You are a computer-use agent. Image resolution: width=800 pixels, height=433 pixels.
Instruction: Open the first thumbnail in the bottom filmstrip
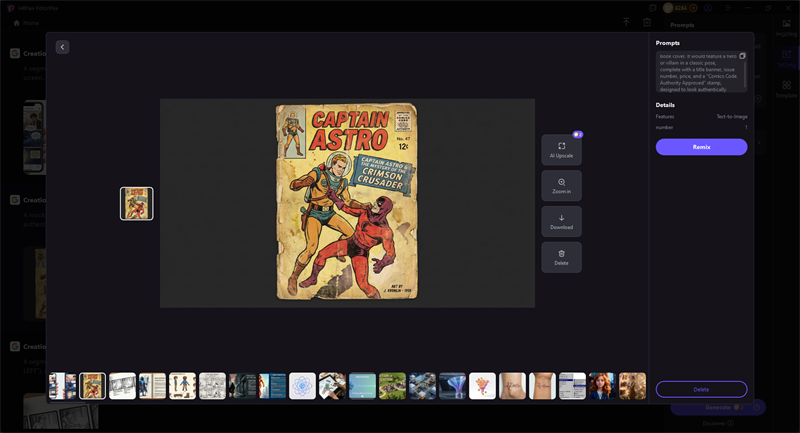63,386
